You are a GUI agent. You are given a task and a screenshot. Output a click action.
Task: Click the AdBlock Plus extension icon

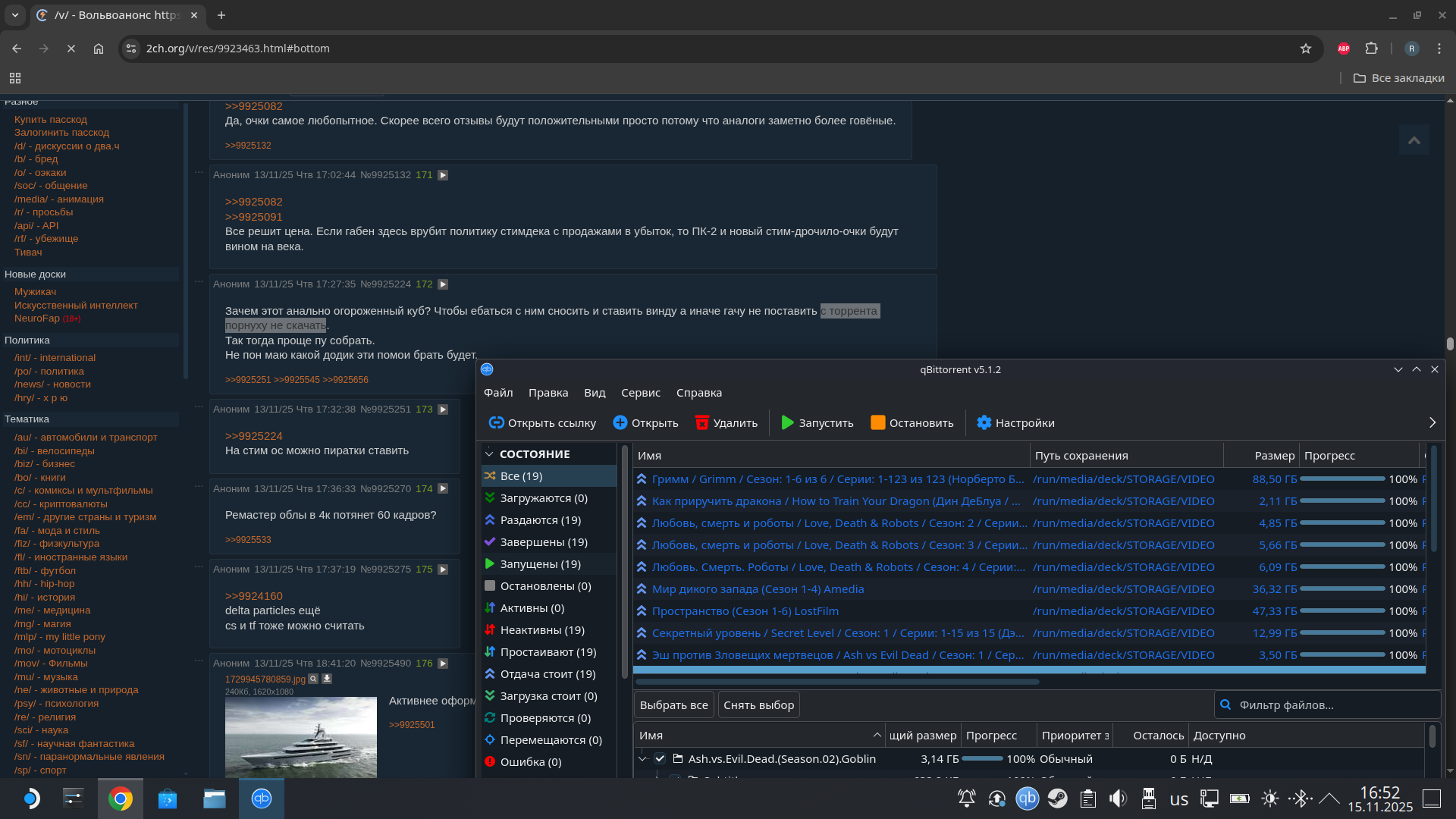(x=1343, y=49)
